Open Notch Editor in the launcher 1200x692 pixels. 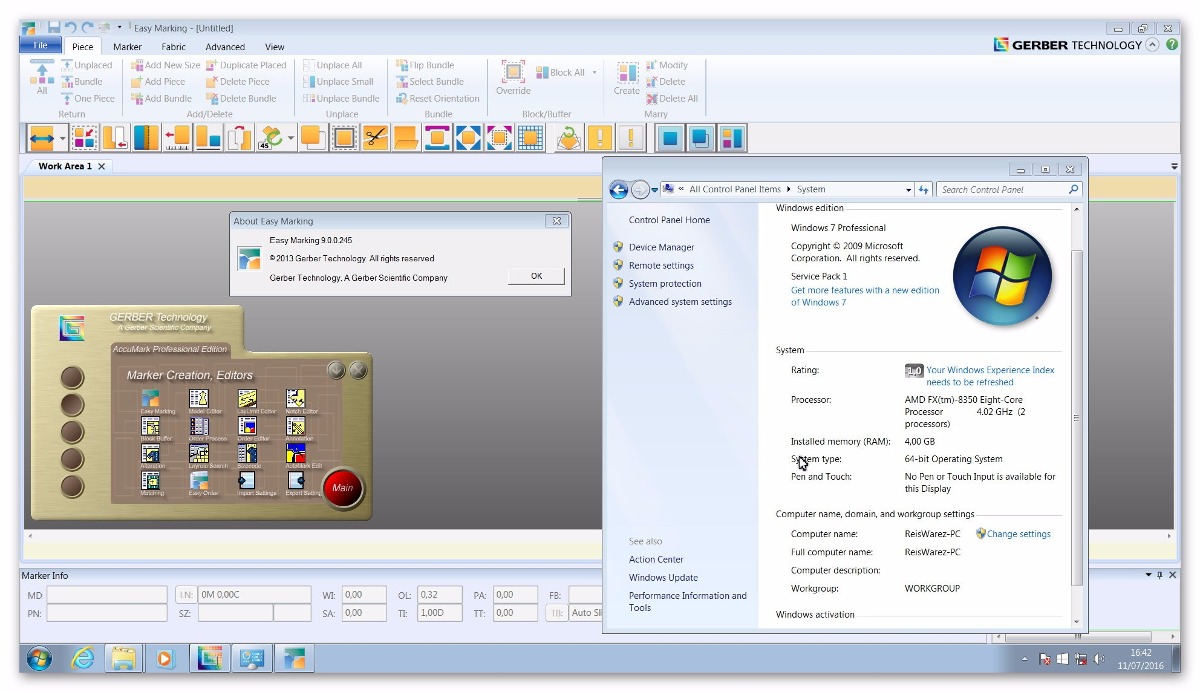[x=295, y=400]
